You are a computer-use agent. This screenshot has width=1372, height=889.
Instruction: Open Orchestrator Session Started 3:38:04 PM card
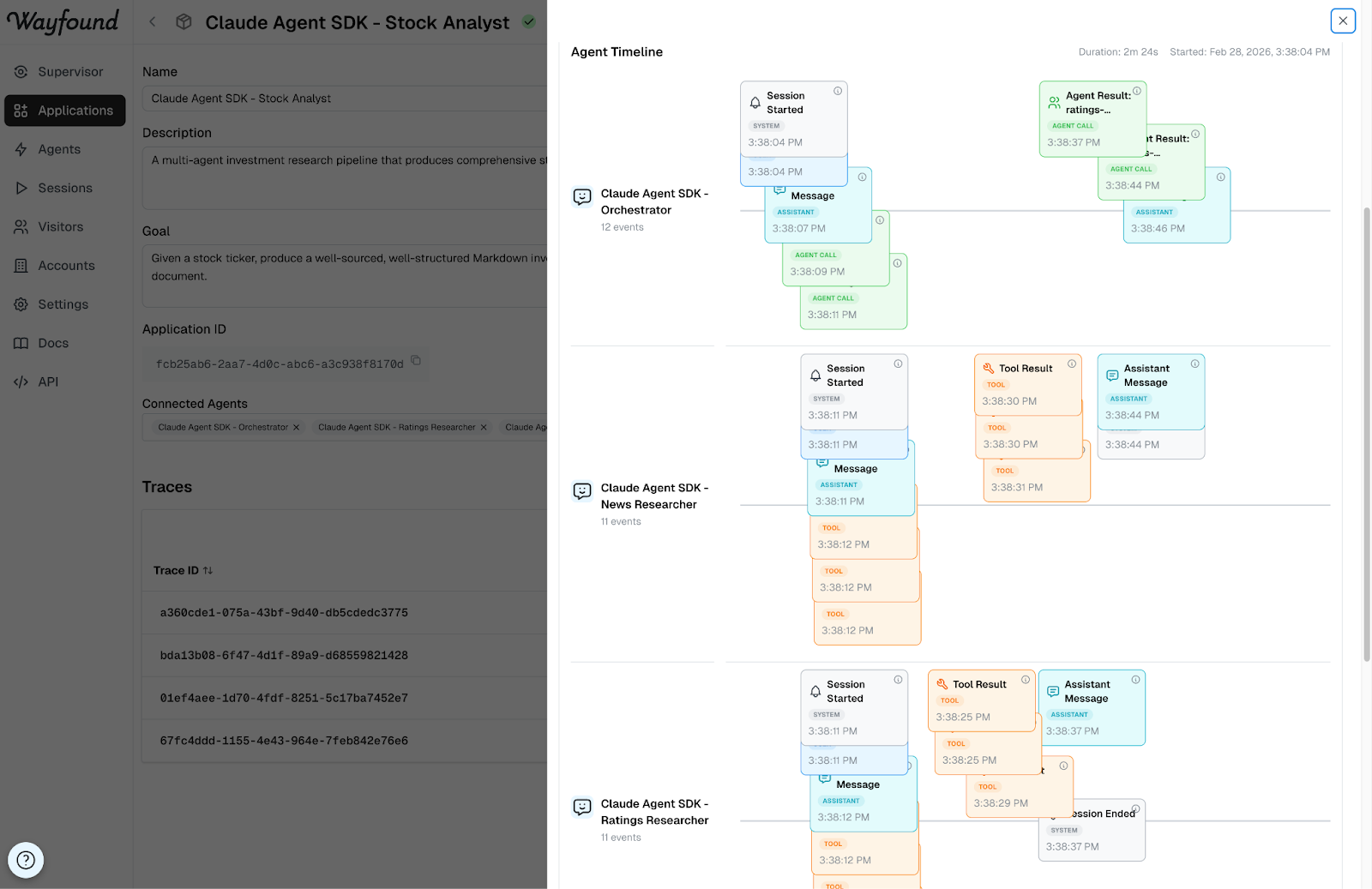793,119
